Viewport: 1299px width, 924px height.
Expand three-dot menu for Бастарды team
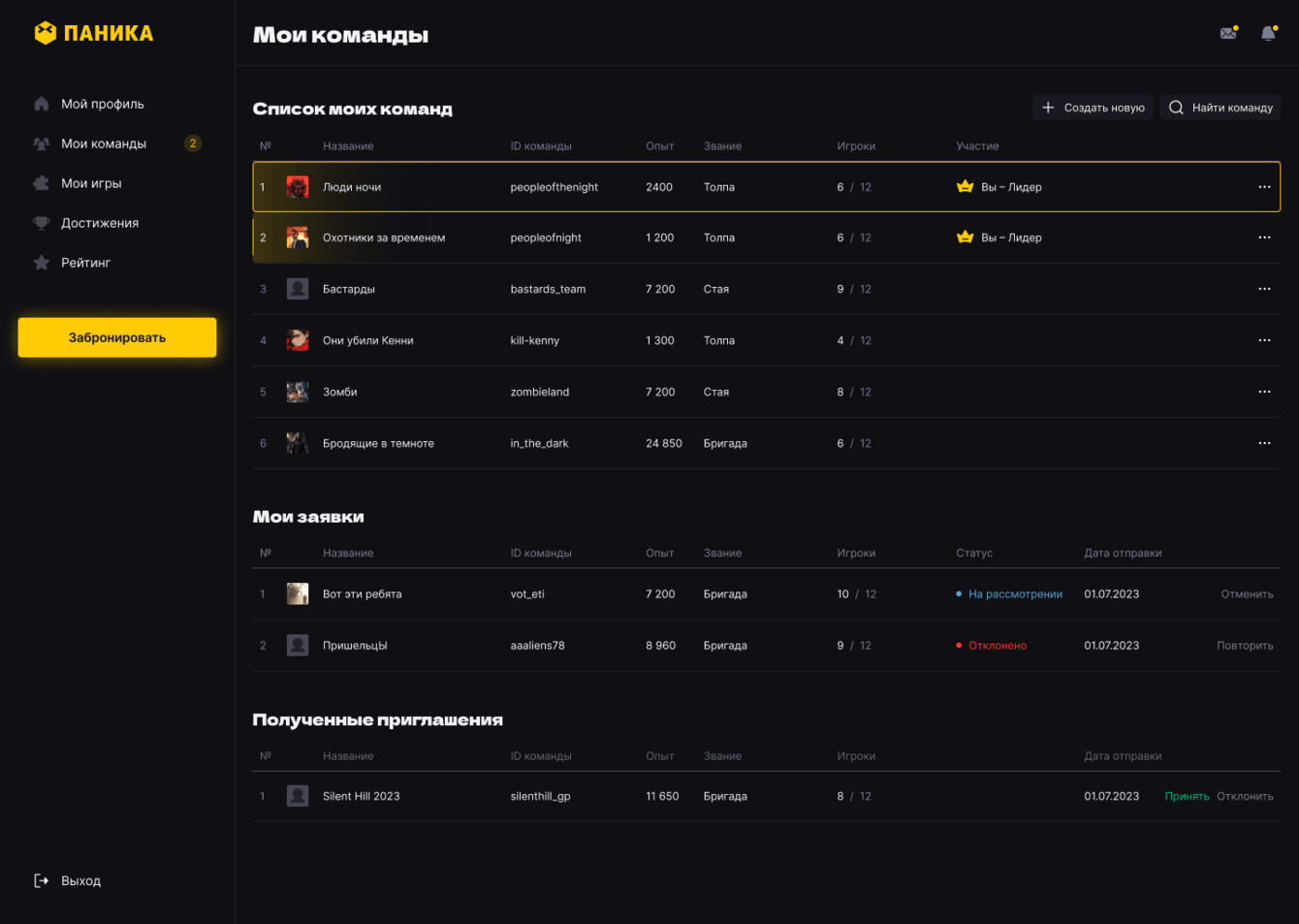(1264, 289)
